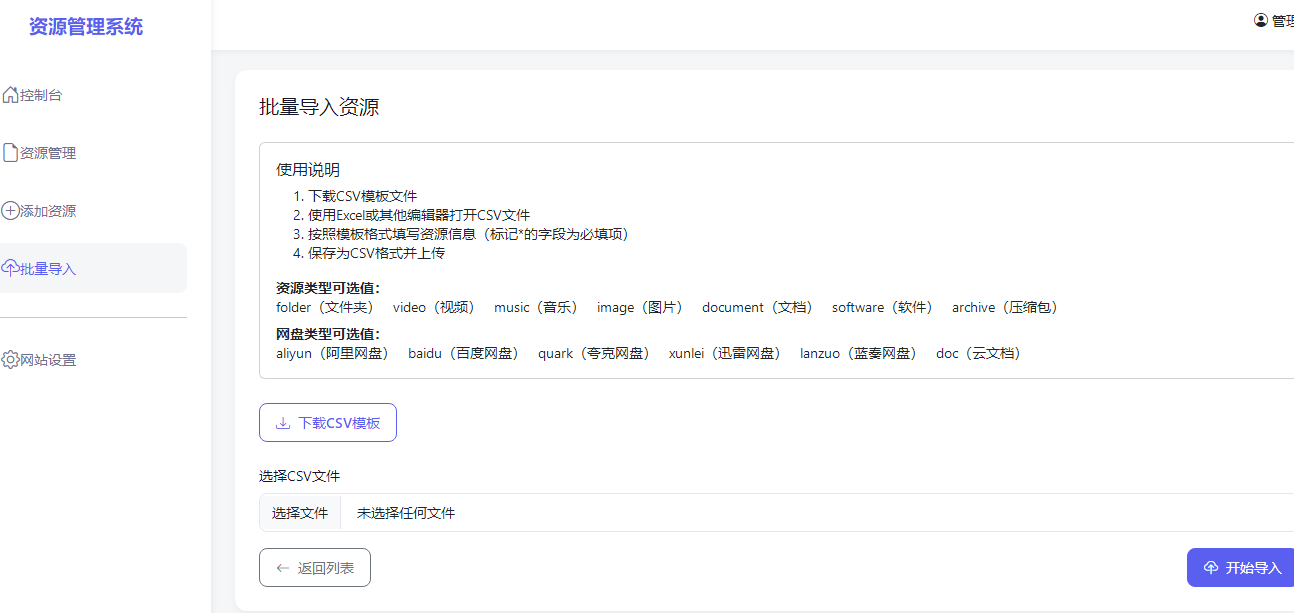Select 添加资源 from the sidebar menu
This screenshot has width=1294, height=613.
pyautogui.click(x=45, y=210)
